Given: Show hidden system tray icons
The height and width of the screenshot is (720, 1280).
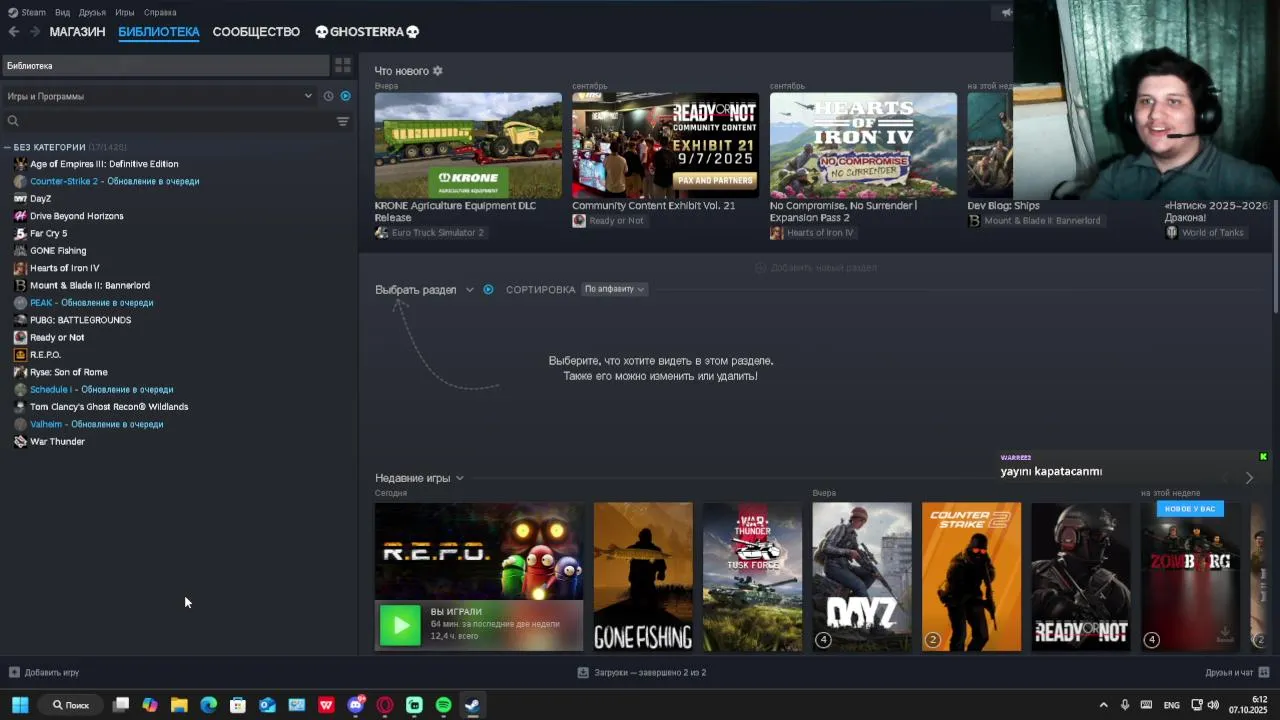Looking at the screenshot, I should point(1103,705).
